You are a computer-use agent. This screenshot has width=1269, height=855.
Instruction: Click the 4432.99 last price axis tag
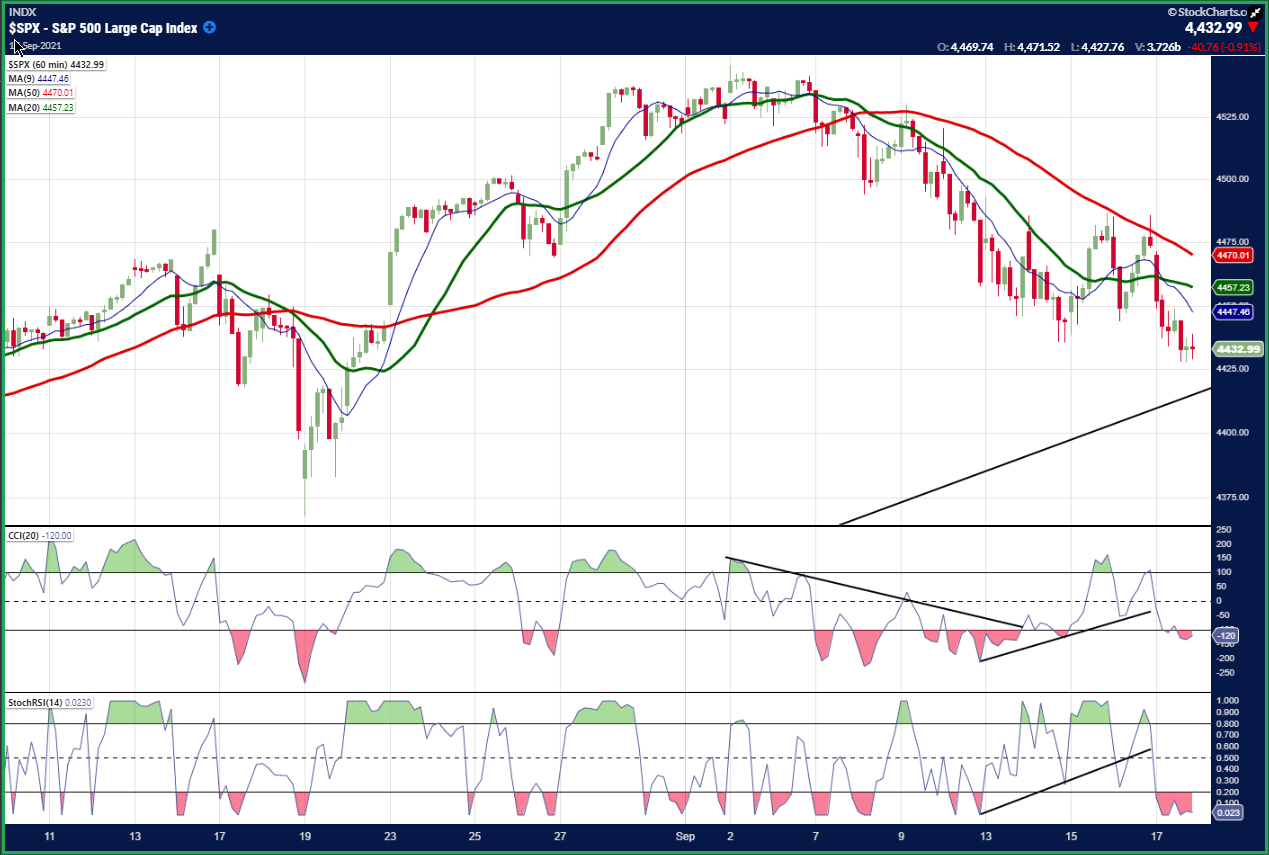[1238, 349]
